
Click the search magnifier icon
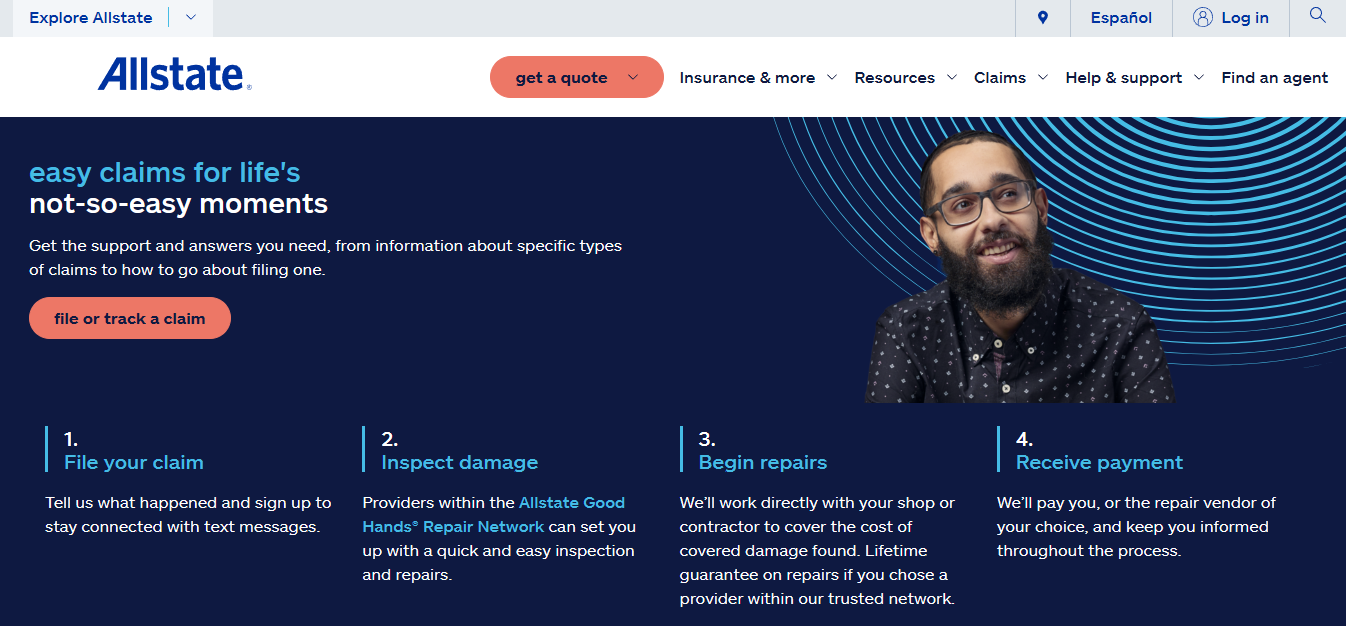pos(1317,16)
